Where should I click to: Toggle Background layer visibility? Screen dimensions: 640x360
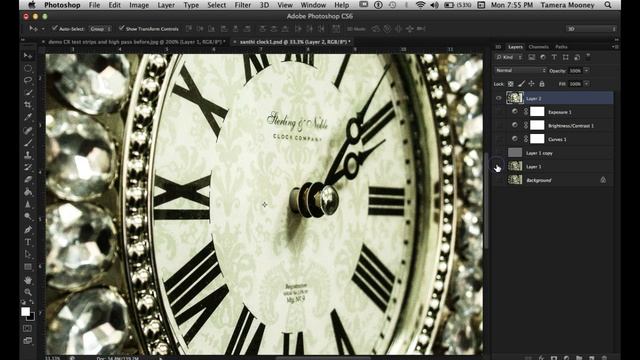point(498,180)
